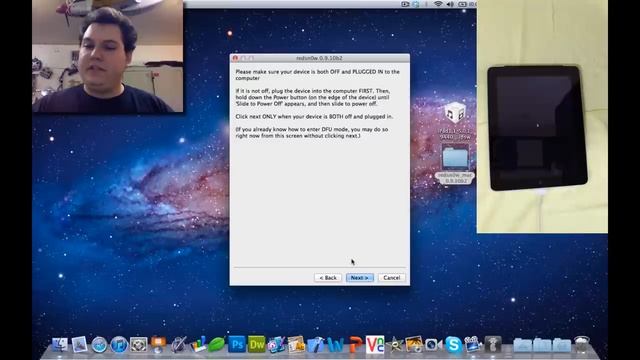Click the "Please make sure your device" text
Screen dimensions: 640x360
[318, 75]
